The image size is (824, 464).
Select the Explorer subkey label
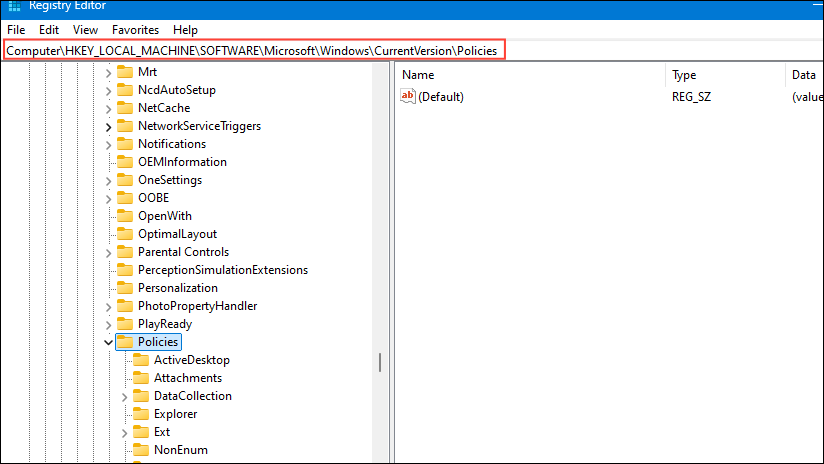pyautogui.click(x=176, y=414)
